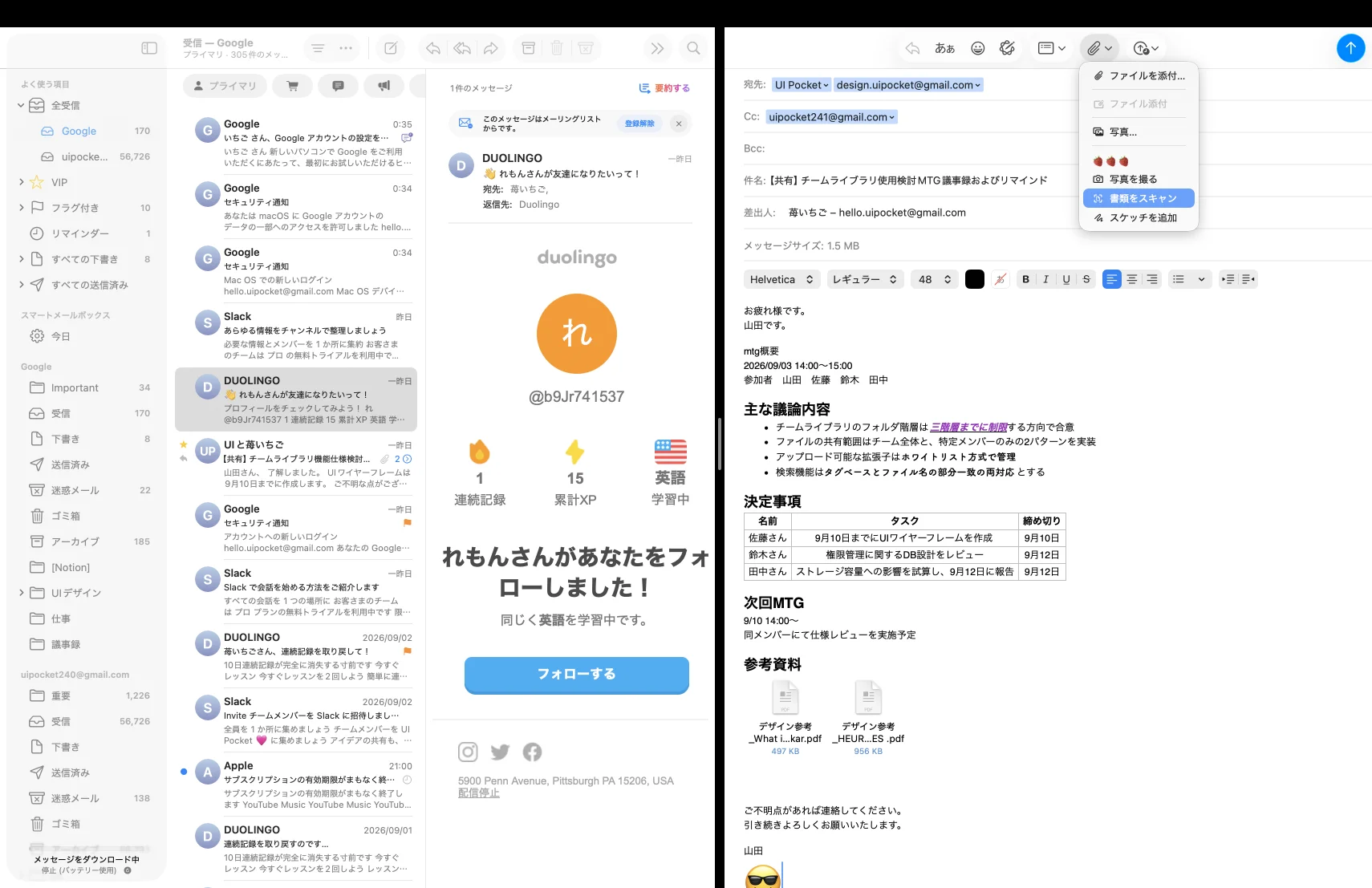The width and height of the screenshot is (1372, 888).
Task: Open the Helvetica font dropdown
Action: pos(781,279)
